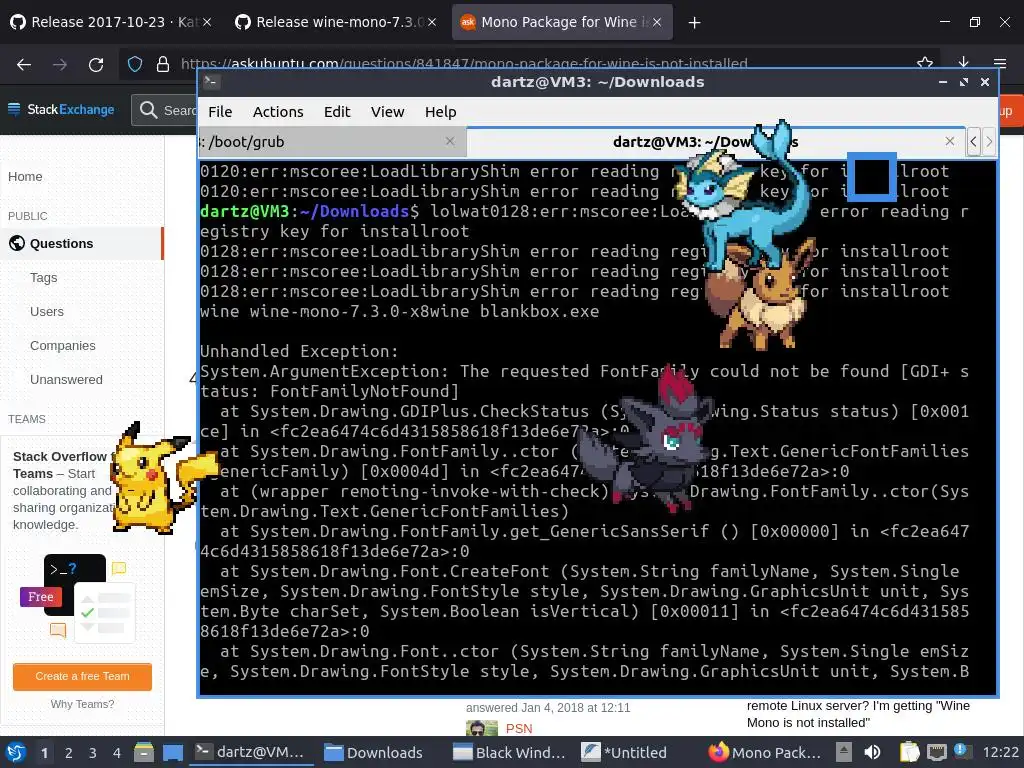
Task: Close the Release 2017-10-23 browser tab
Action: pos(206,22)
